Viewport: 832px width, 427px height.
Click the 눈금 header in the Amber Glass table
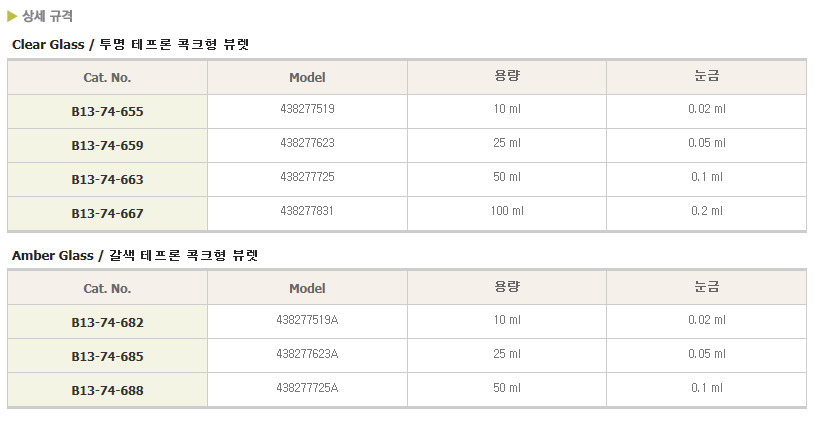pyautogui.click(x=707, y=287)
